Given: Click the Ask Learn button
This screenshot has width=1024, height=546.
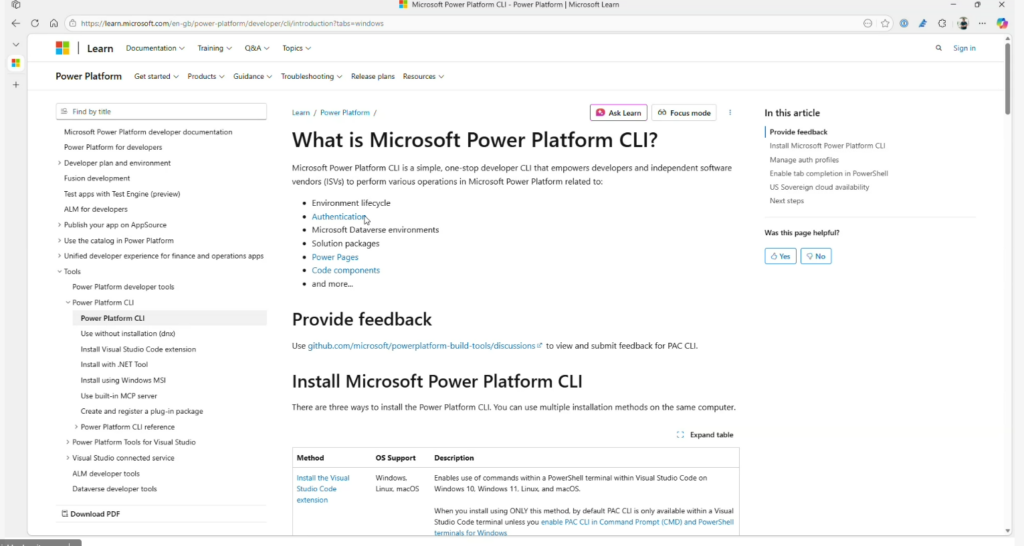Looking at the screenshot, I should click(x=618, y=113).
